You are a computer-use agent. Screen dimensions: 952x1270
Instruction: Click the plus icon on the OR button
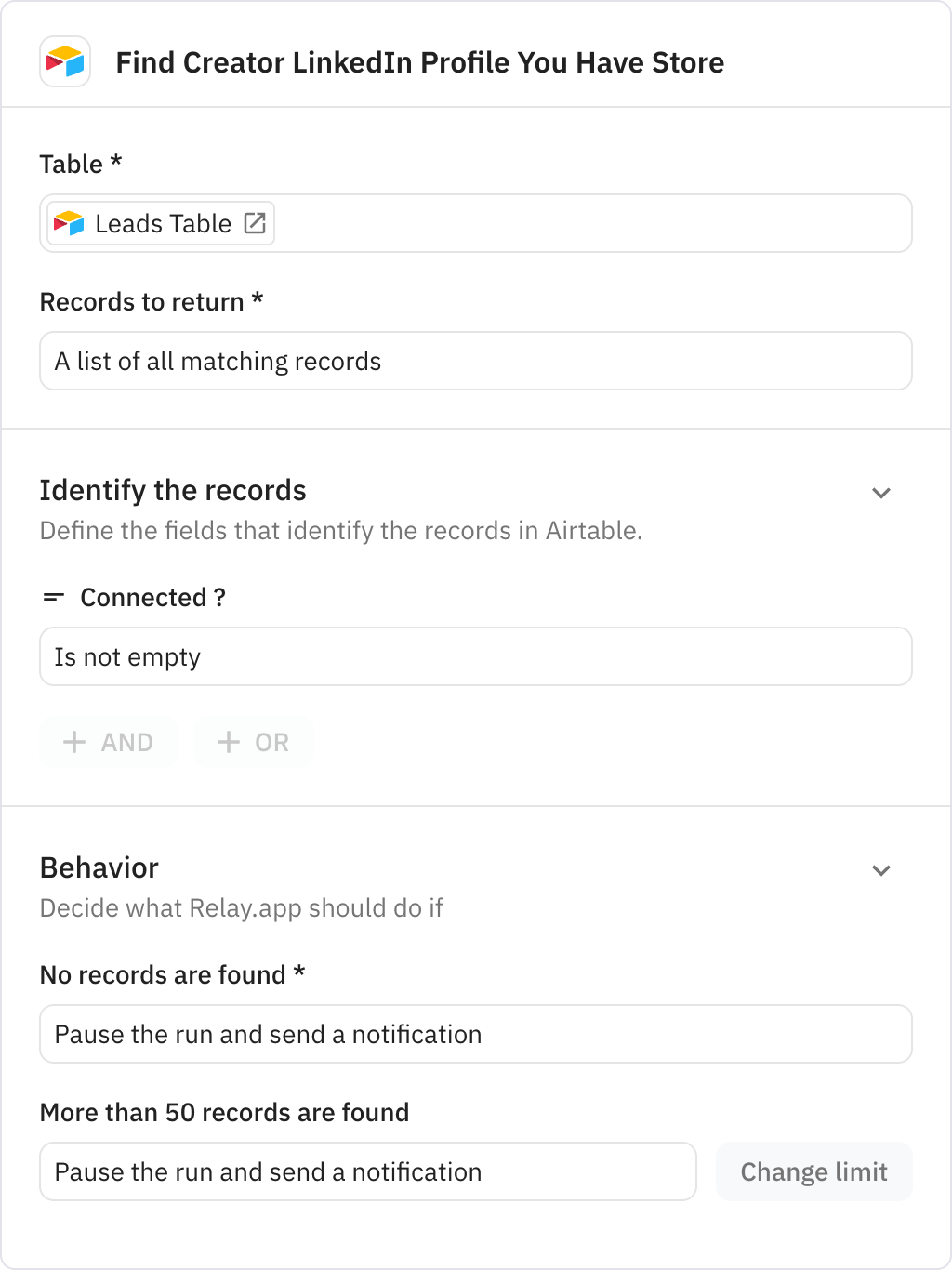pyautogui.click(x=226, y=742)
